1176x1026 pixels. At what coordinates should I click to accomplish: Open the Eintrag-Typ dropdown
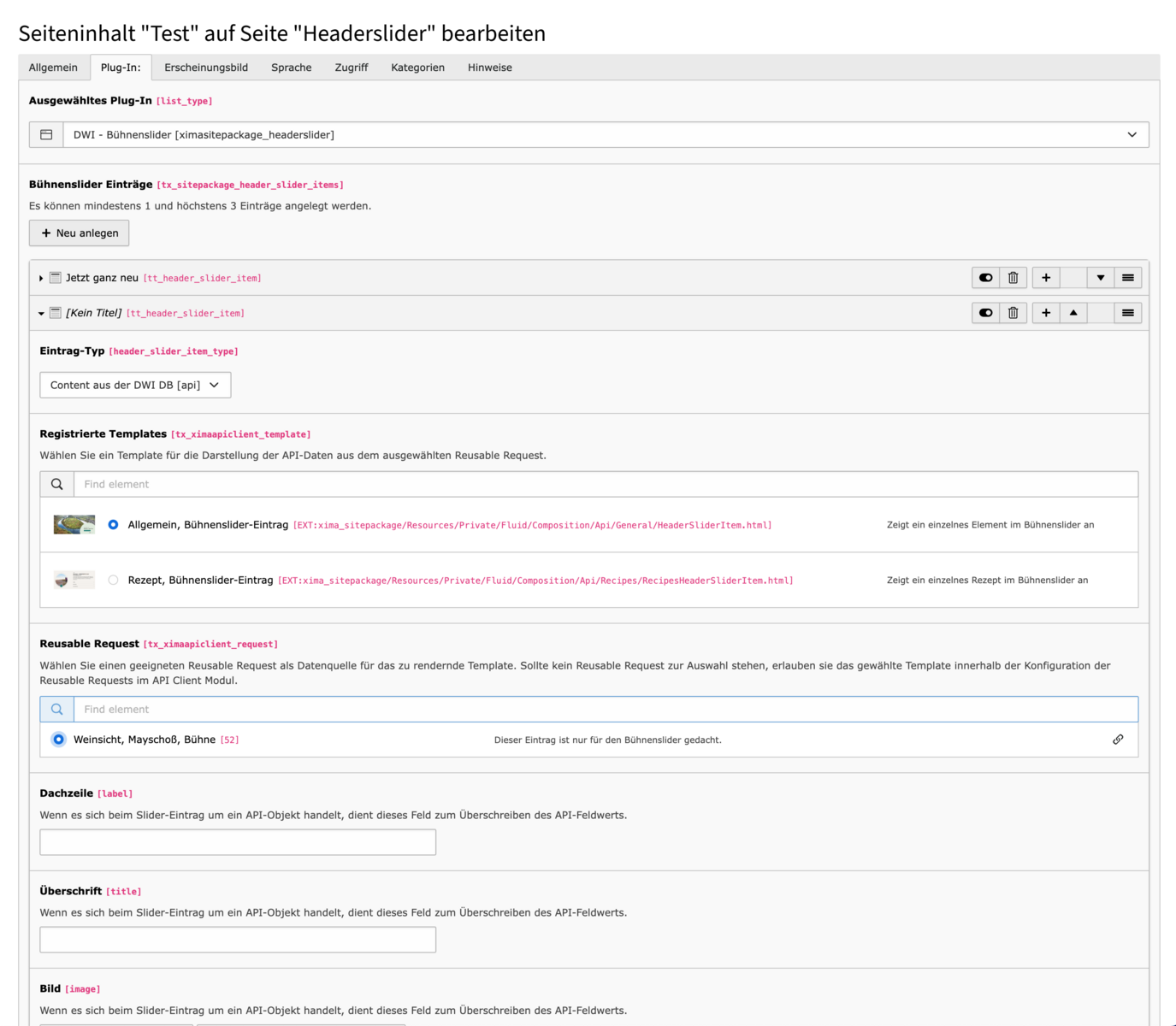tap(135, 386)
